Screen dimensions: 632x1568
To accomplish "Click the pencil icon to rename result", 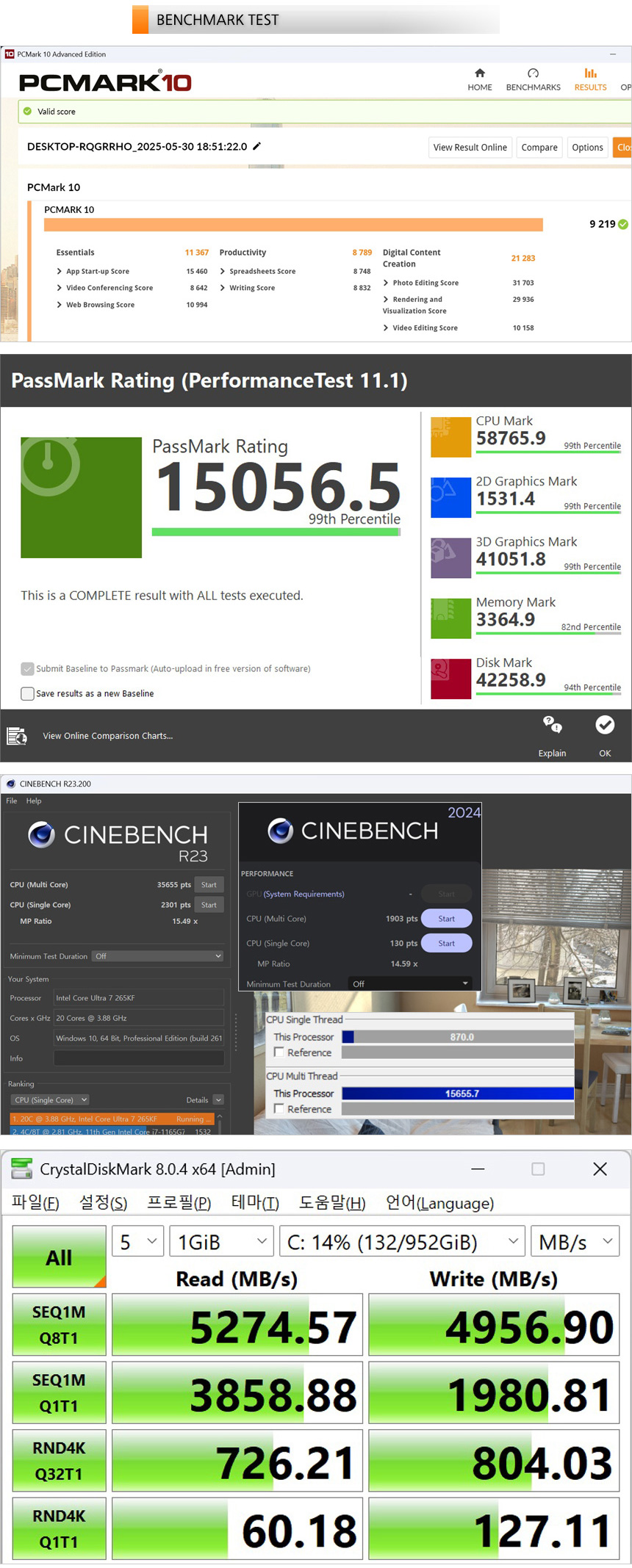I will pos(256,146).
